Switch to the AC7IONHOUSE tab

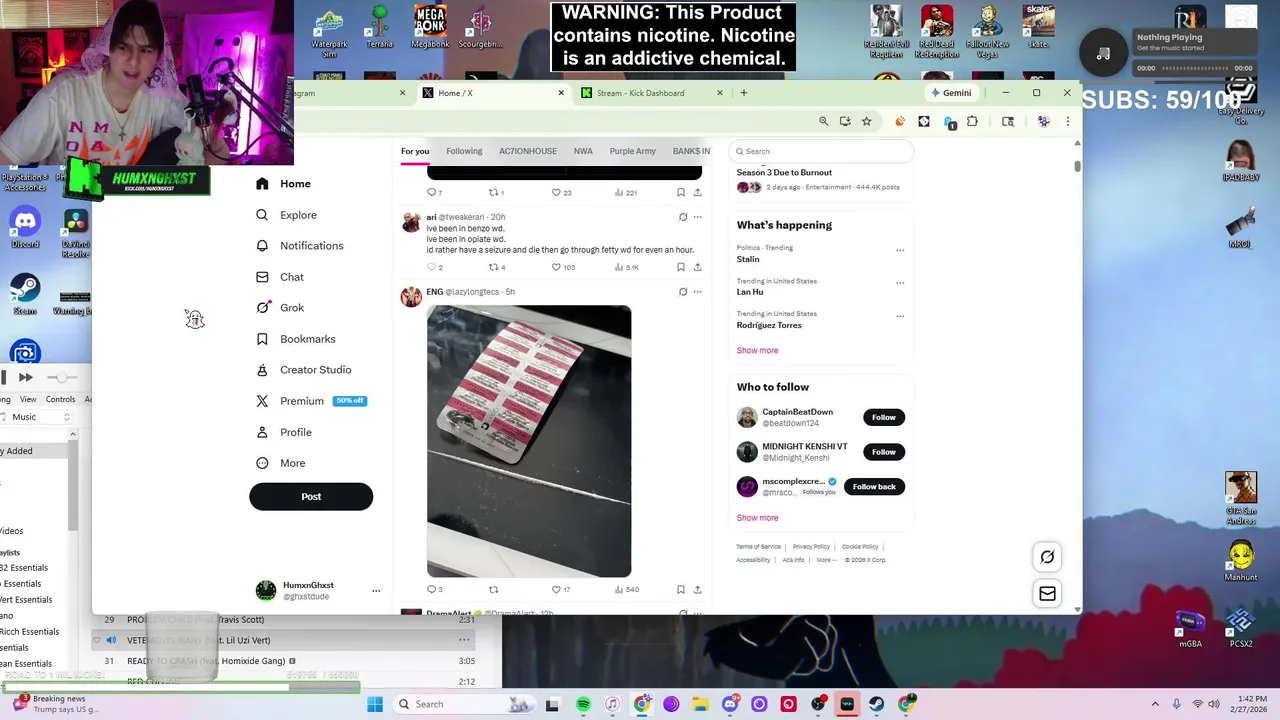tap(528, 151)
